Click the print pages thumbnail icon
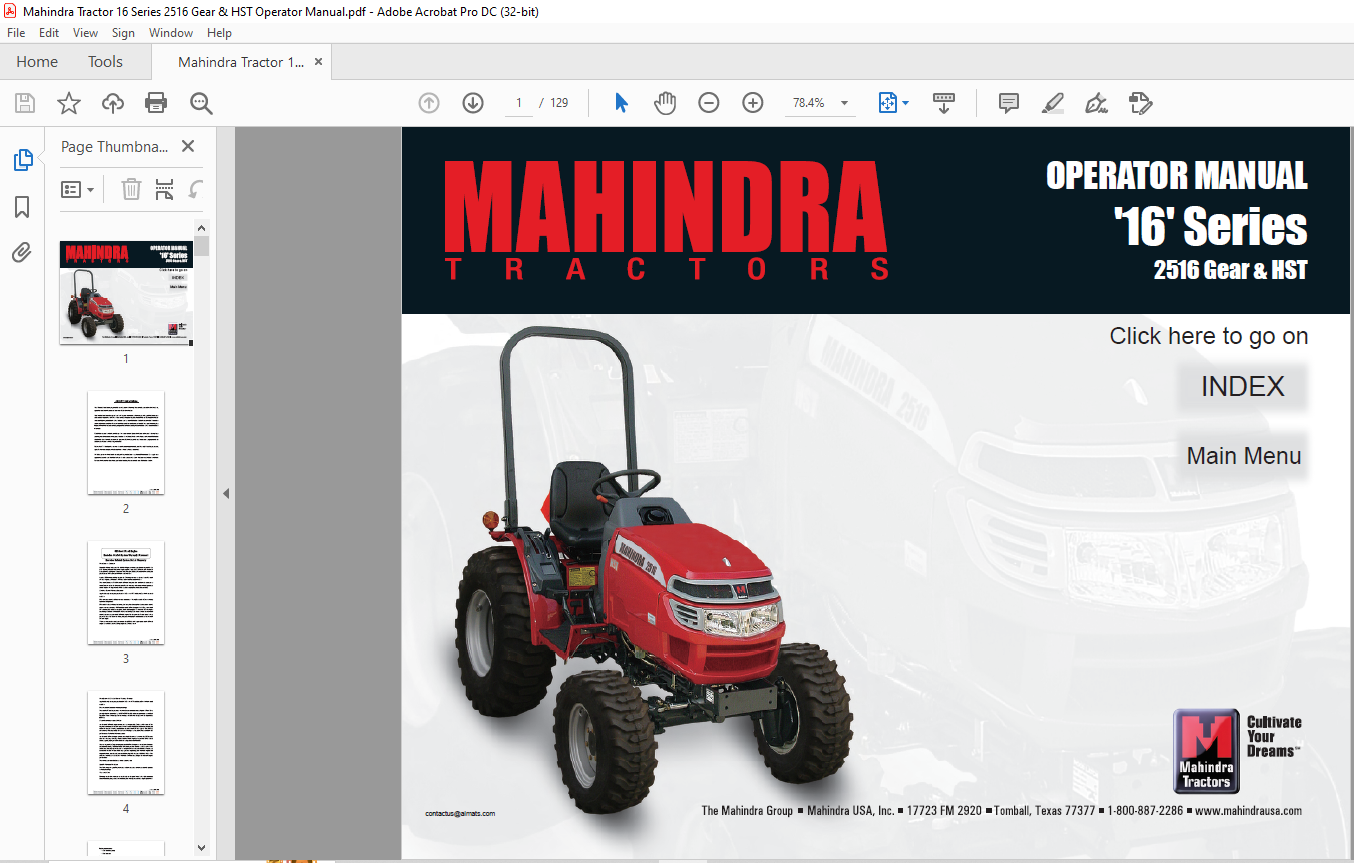 (165, 189)
